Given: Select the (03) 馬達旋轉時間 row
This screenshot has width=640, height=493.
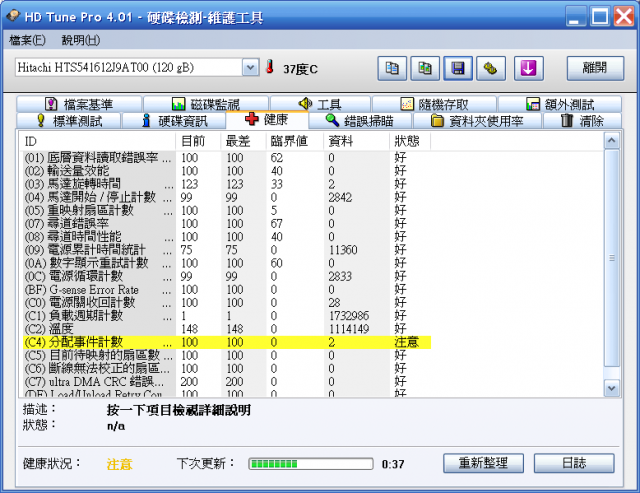Looking at the screenshot, I should [x=227, y=184].
